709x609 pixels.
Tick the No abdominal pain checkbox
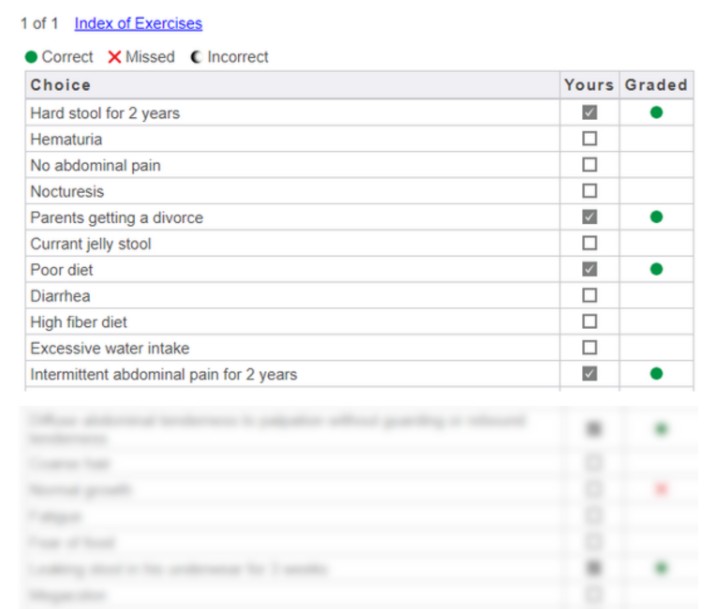click(x=590, y=165)
